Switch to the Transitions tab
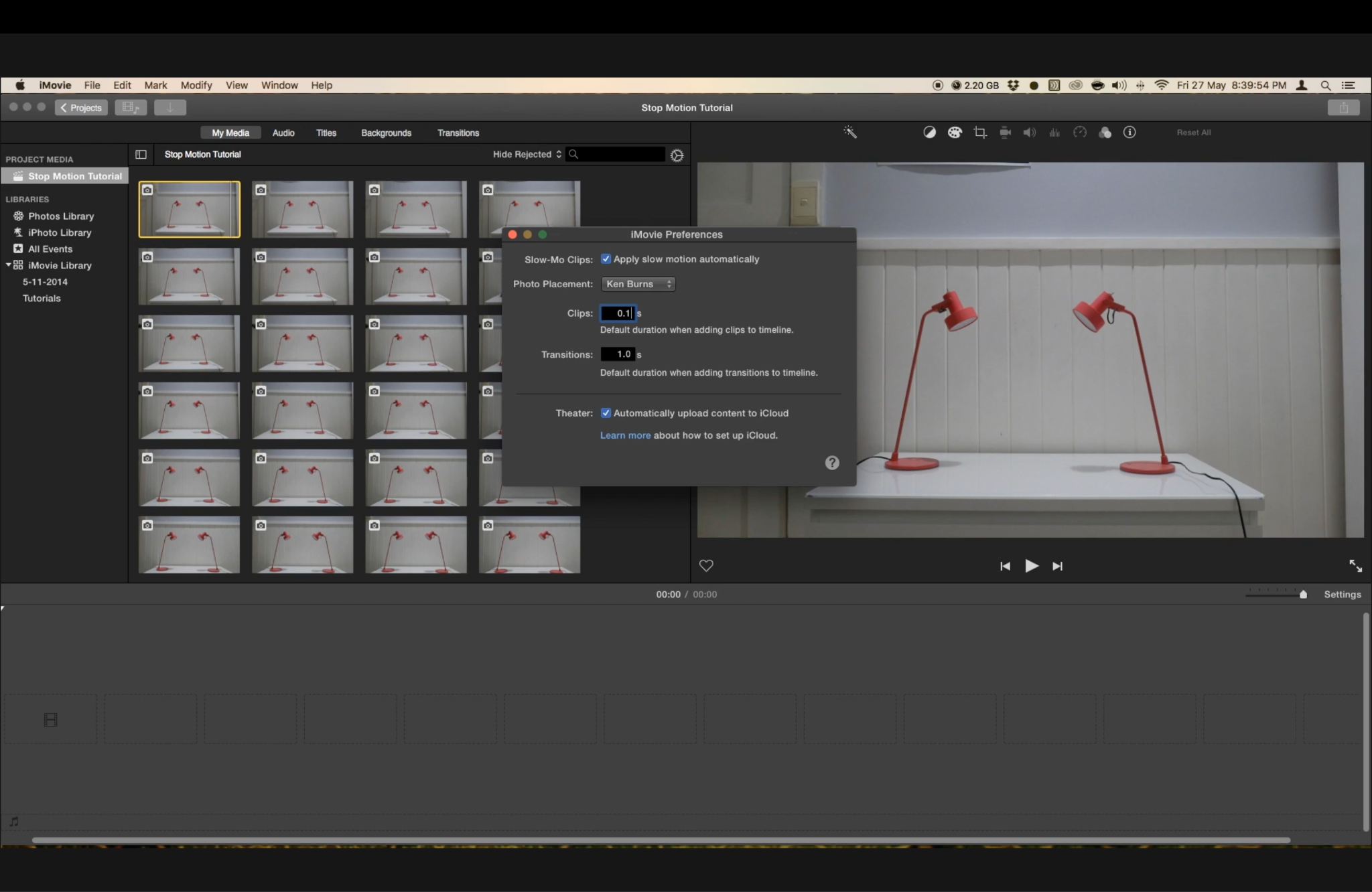 458,133
